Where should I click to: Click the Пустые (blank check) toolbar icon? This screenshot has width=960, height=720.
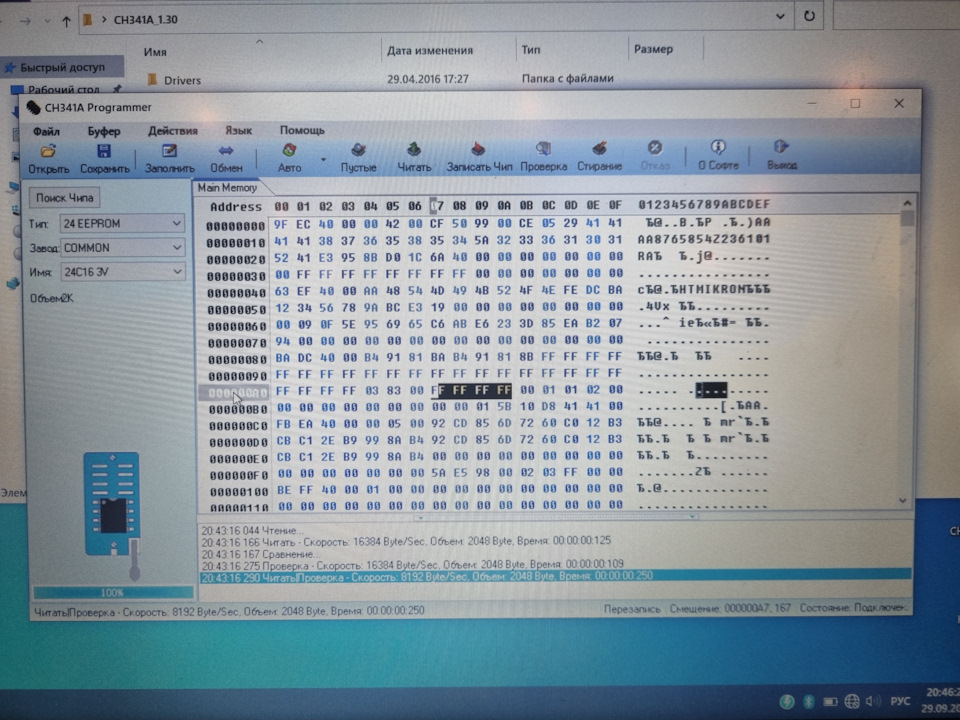point(358,150)
